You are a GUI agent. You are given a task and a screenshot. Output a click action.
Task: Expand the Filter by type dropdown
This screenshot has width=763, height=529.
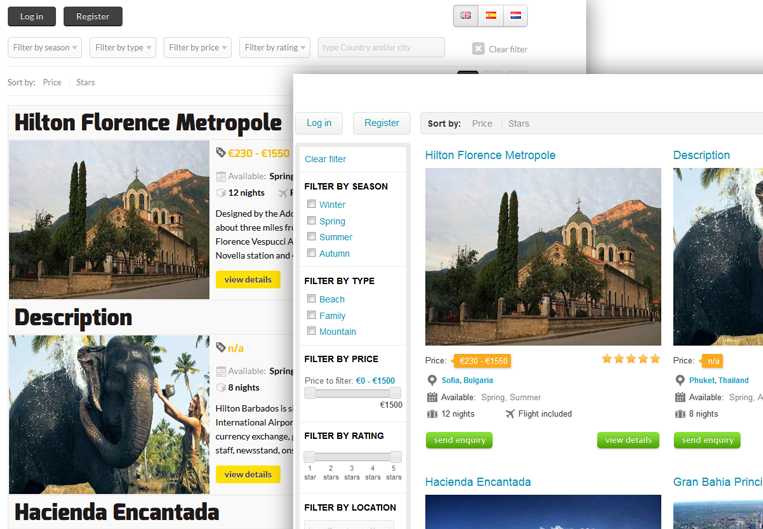(123, 48)
